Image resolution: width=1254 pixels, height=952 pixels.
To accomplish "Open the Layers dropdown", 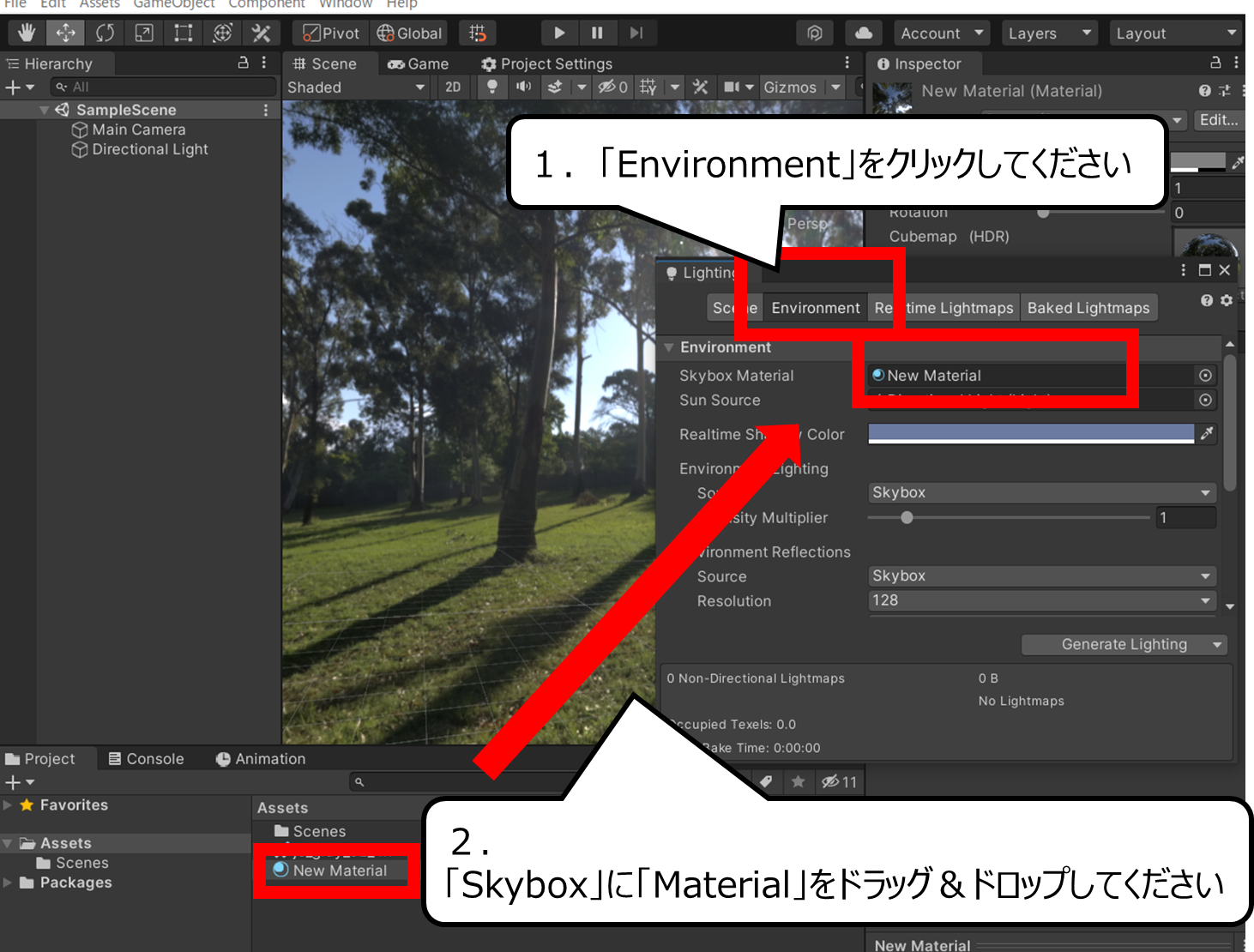I will (x=1050, y=33).
